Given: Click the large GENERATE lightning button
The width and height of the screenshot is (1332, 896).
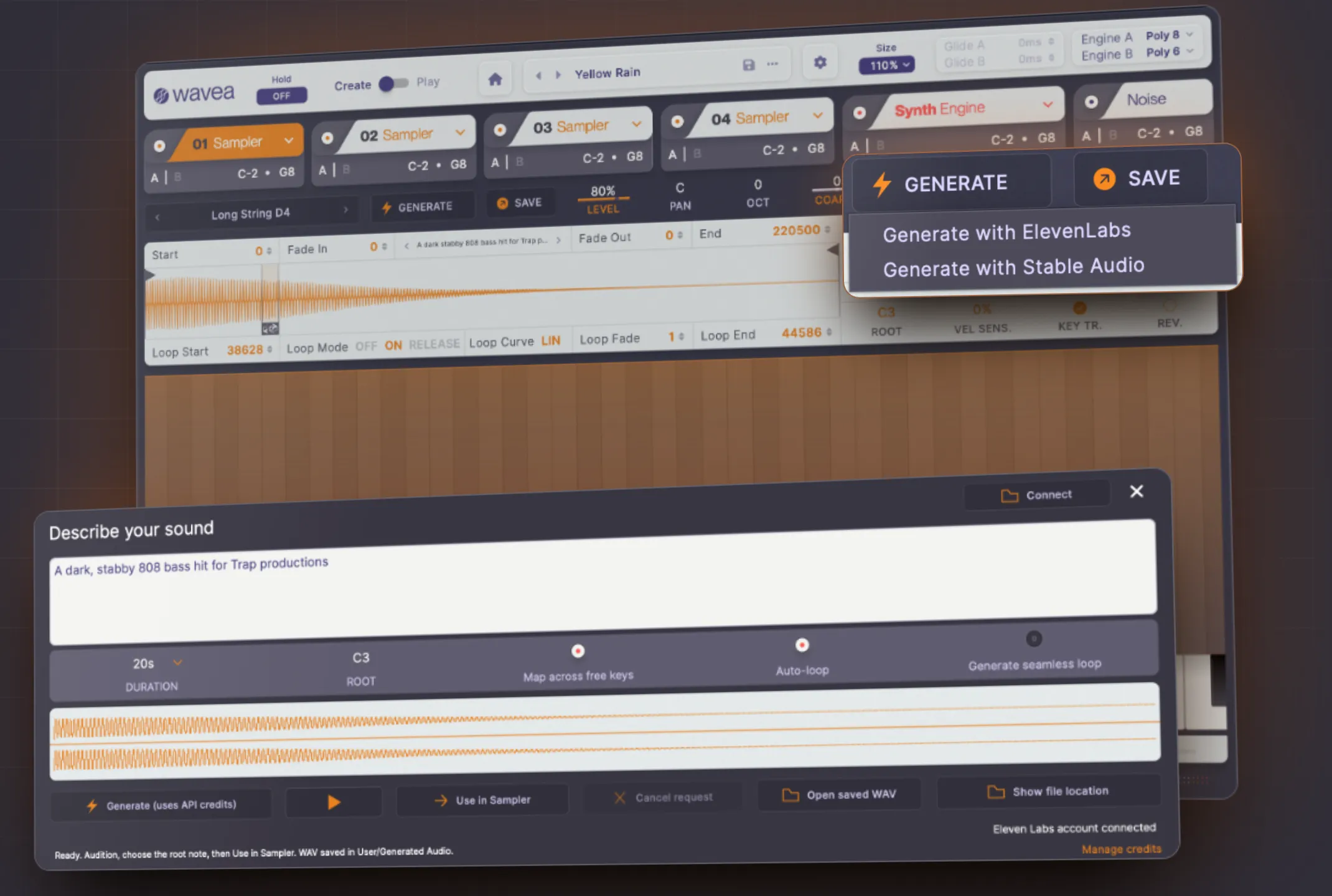Looking at the screenshot, I should coord(950,183).
